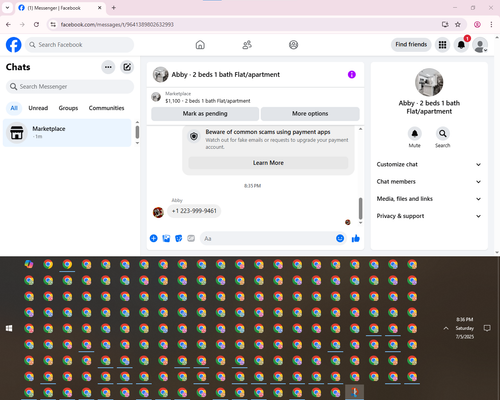Click the message text input Aa
500x400 pixels.
coord(267,238)
